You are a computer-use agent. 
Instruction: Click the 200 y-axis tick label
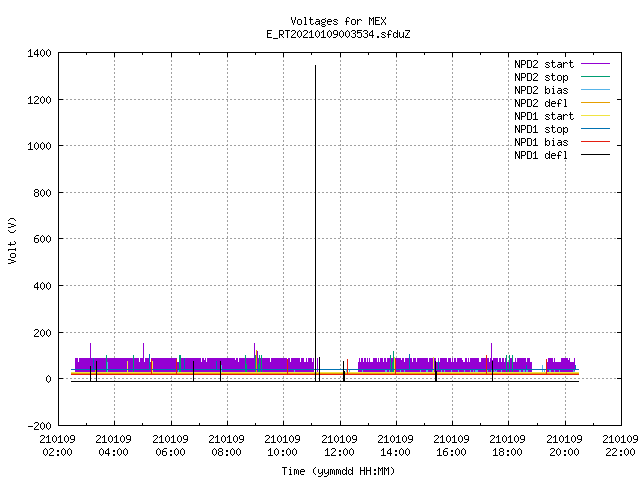pyautogui.click(x=42, y=333)
